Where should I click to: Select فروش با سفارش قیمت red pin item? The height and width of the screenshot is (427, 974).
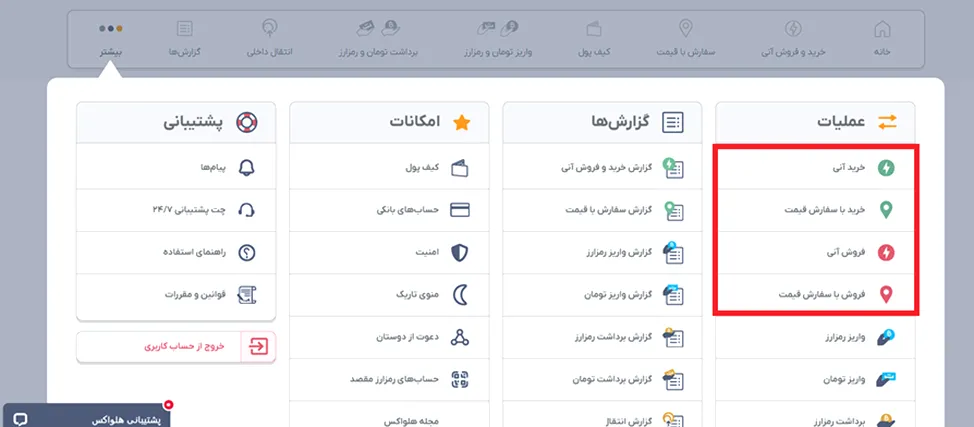pyautogui.click(x=815, y=295)
